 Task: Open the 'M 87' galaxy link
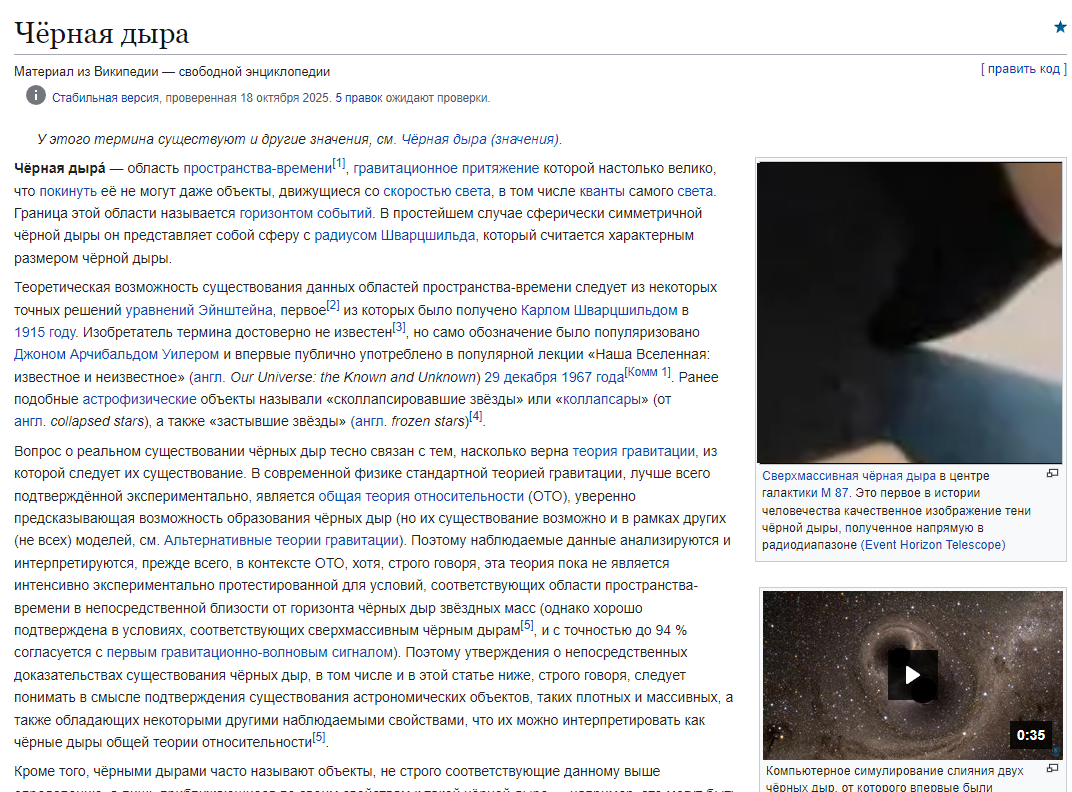point(835,492)
